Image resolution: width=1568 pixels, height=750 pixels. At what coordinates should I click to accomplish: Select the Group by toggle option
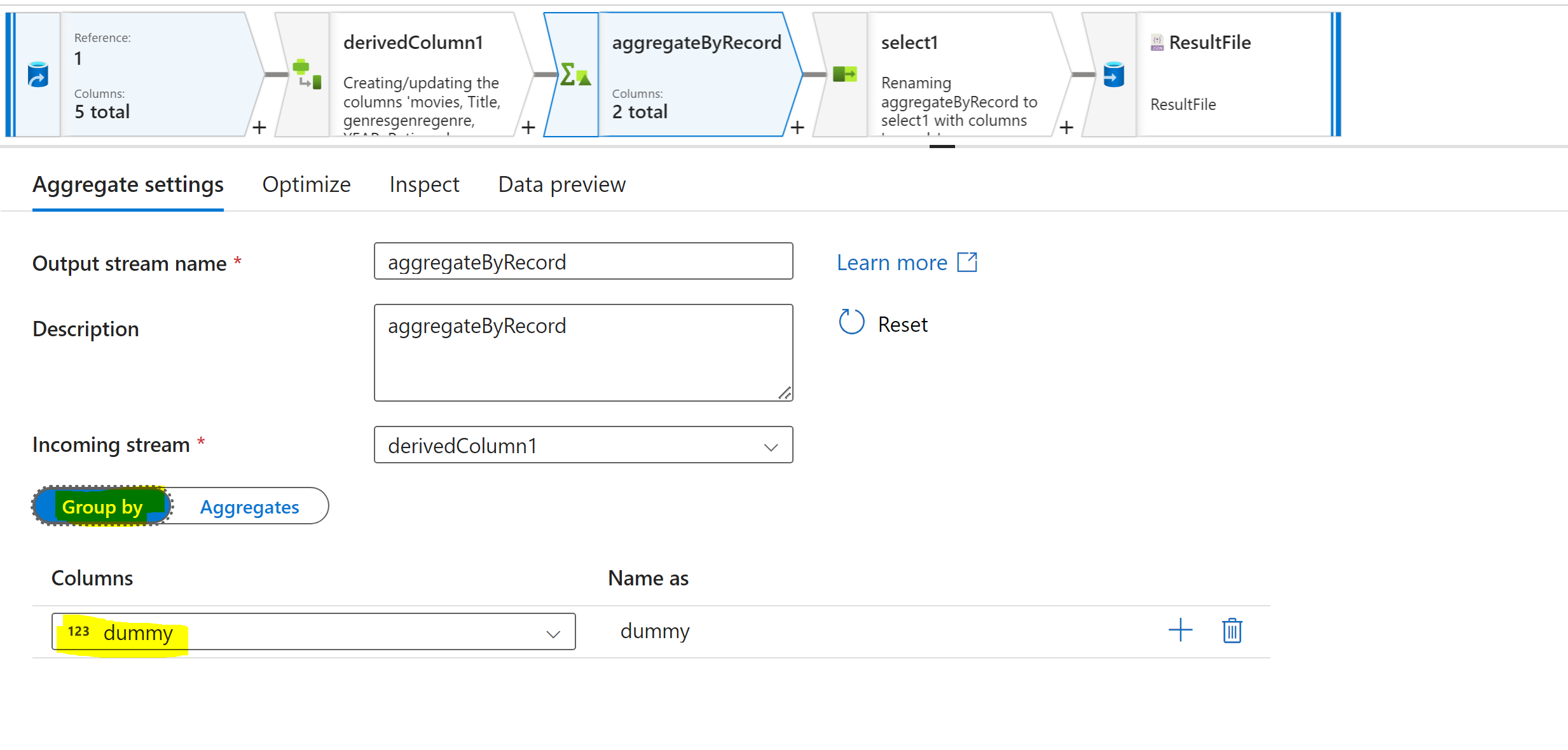102,507
